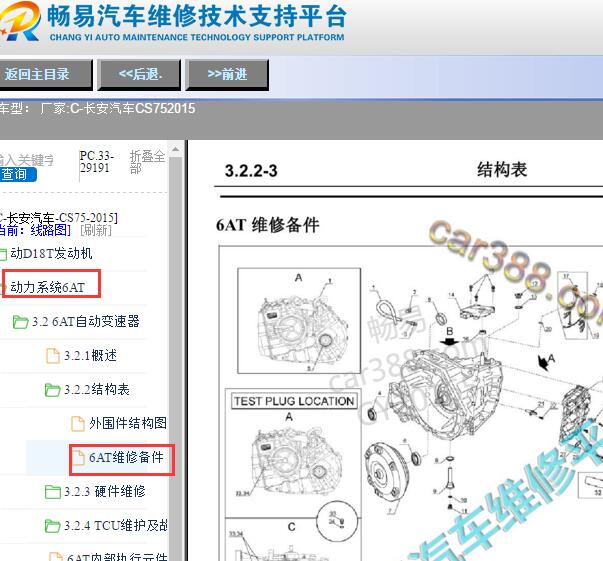603x561 pixels.
Task: Click the page icon beside 外围件结构图
Action: (x=78, y=424)
